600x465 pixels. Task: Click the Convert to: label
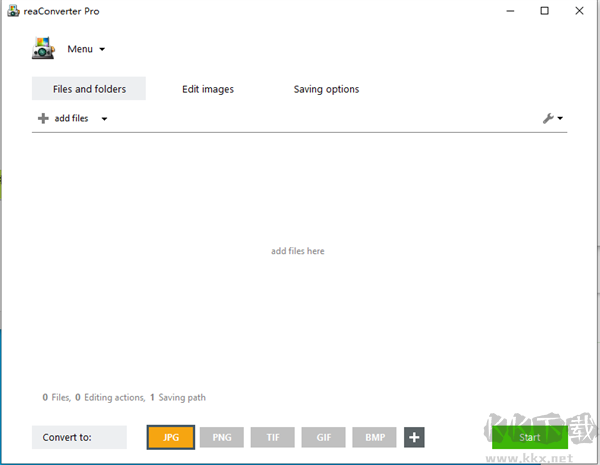pyautogui.click(x=79, y=437)
